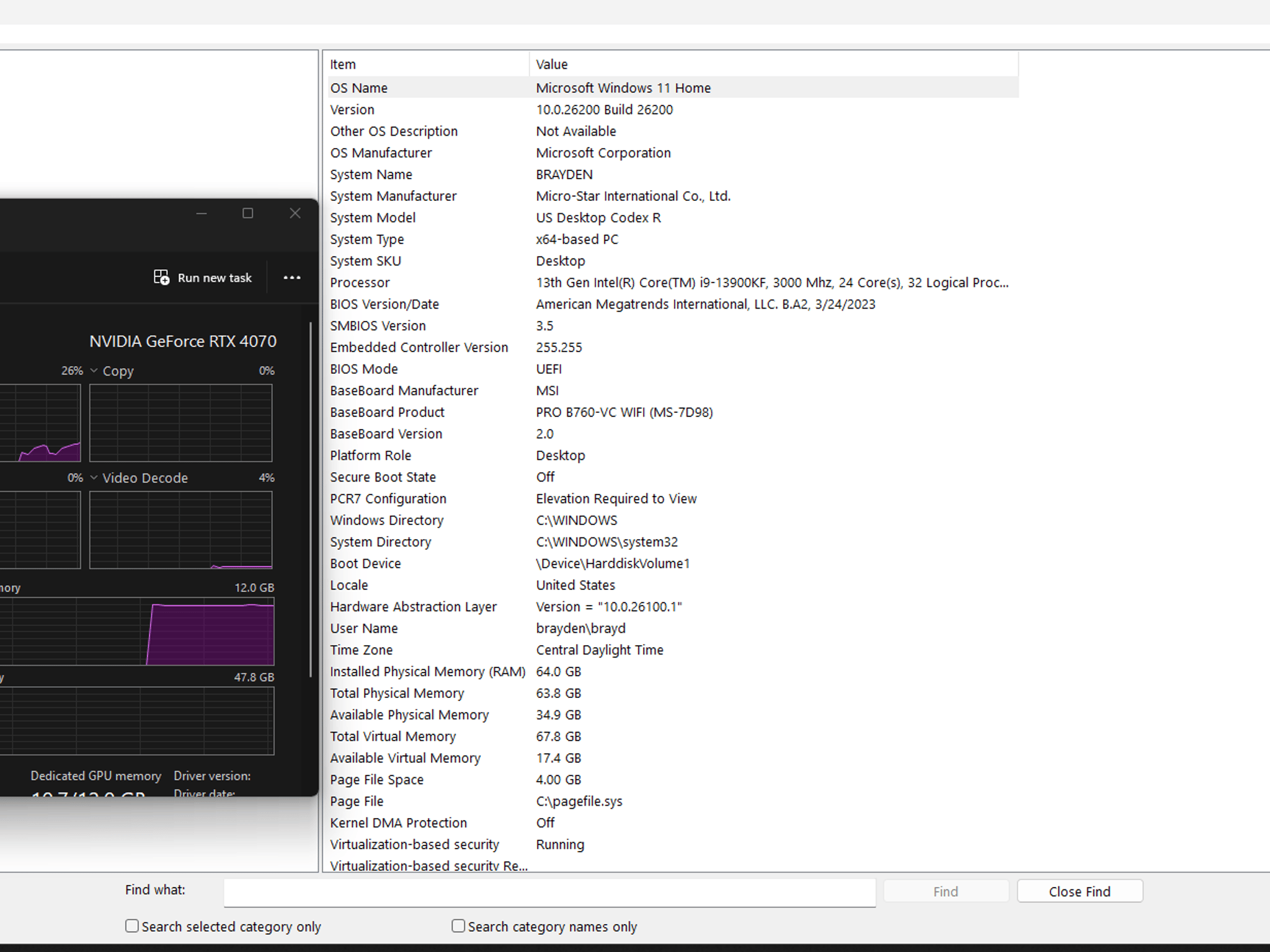This screenshot has height=952, width=1270.
Task: Select the System Directory row
Action: click(673, 542)
